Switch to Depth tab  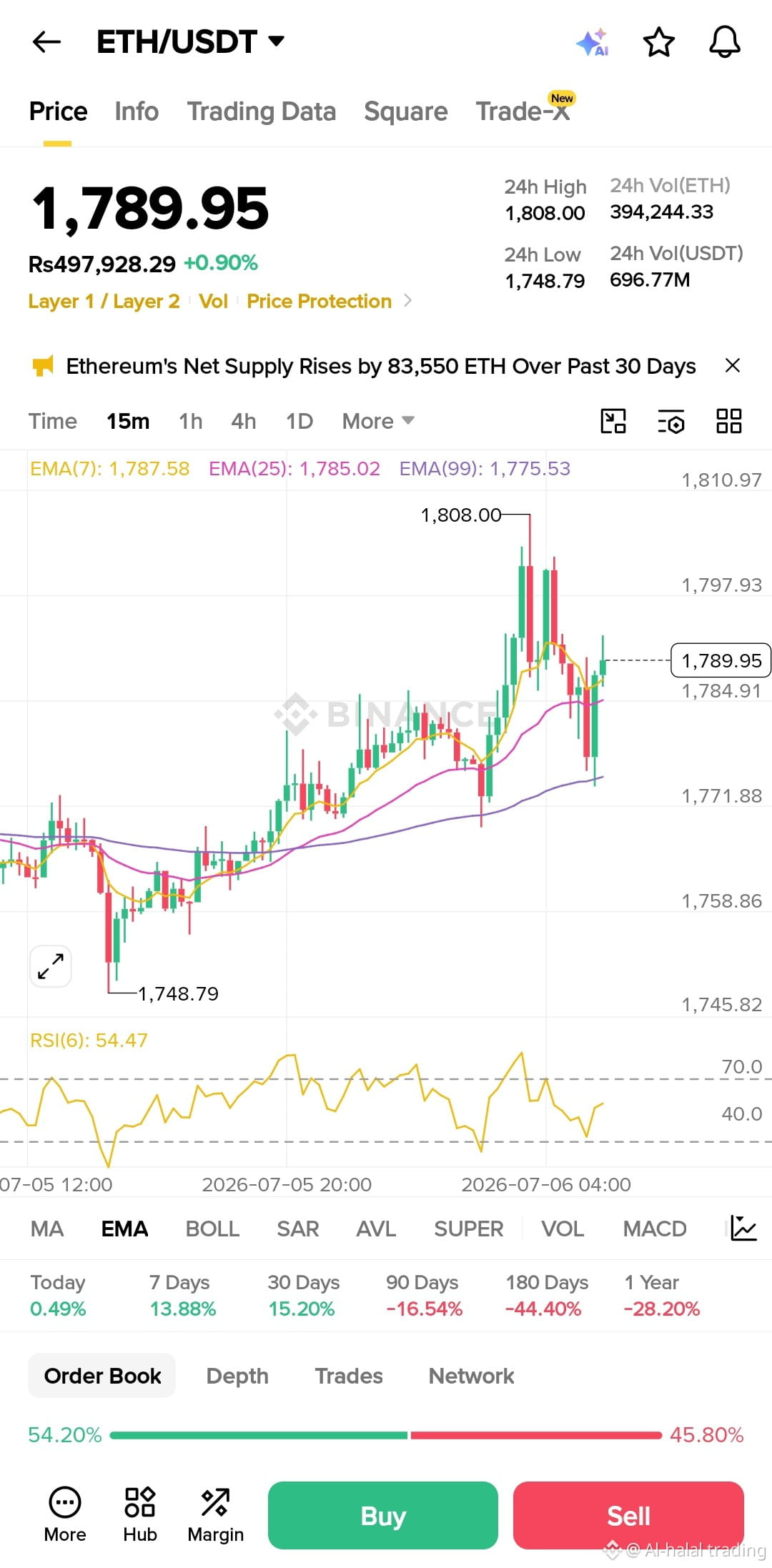(237, 1376)
